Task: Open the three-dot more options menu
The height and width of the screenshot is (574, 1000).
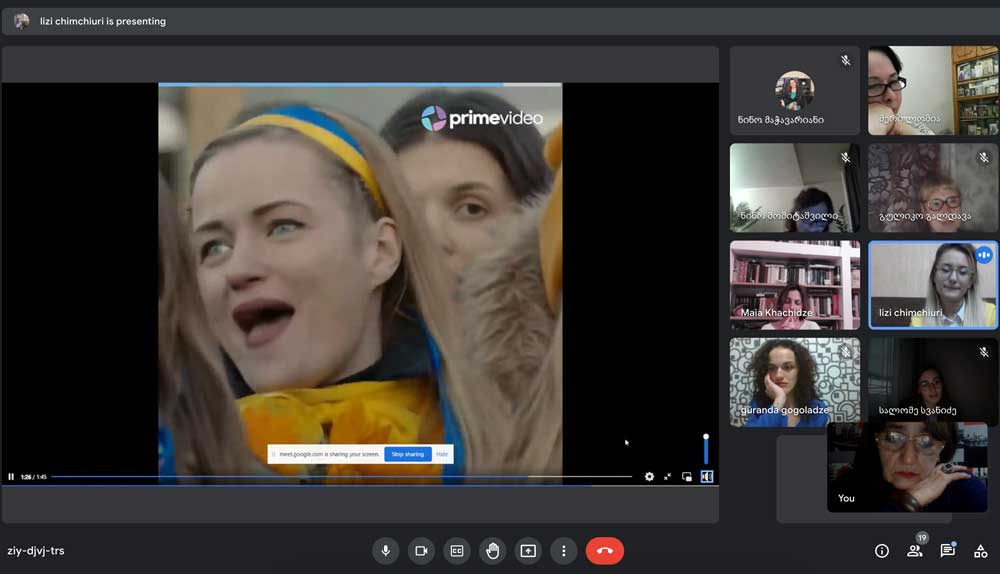Action: click(x=564, y=551)
